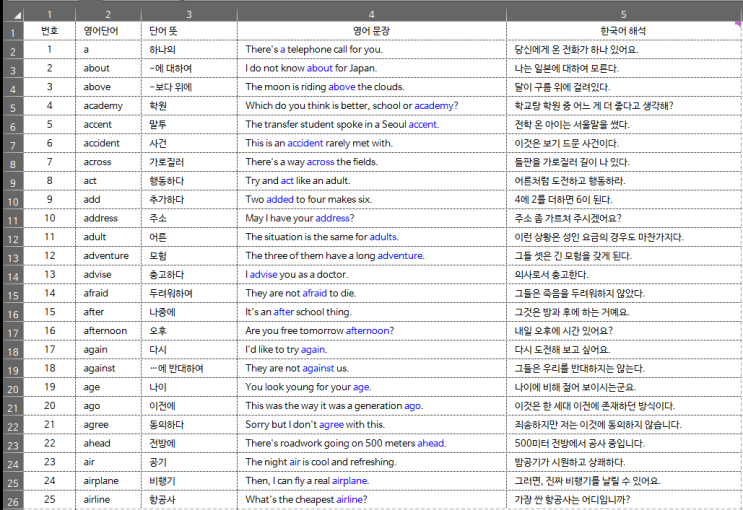Click the meaning cell '학원'
The width and height of the screenshot is (743, 510).
189,106
